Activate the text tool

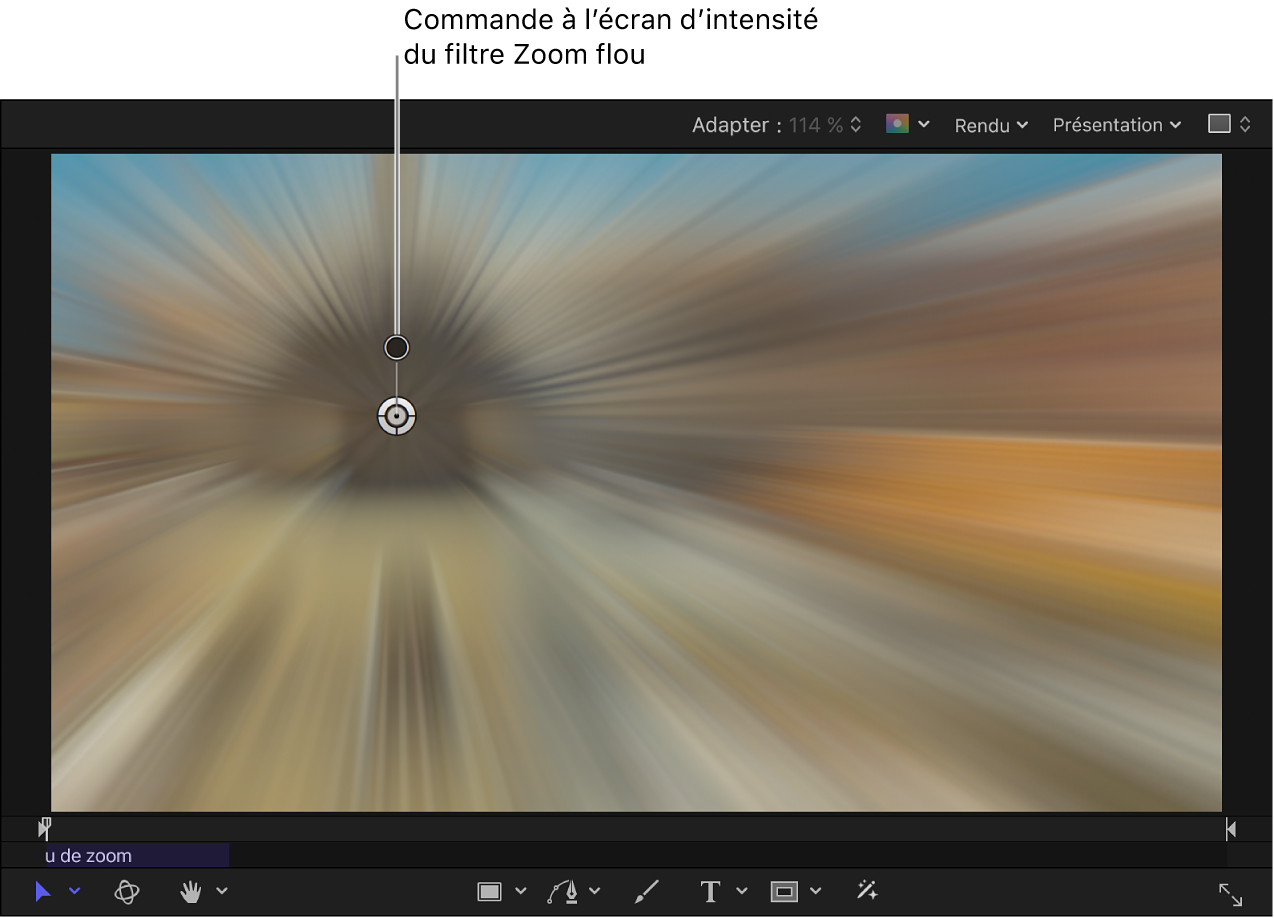point(710,890)
